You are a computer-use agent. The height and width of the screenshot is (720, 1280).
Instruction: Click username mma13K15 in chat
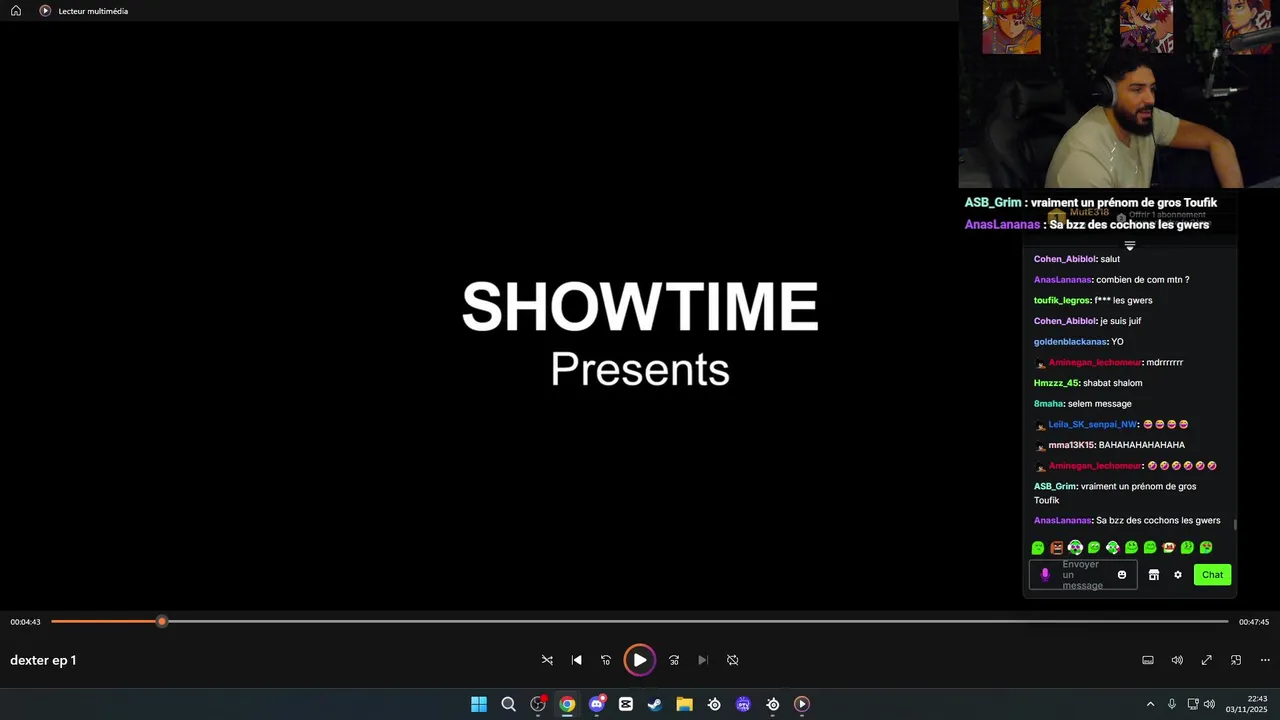tap(1071, 445)
